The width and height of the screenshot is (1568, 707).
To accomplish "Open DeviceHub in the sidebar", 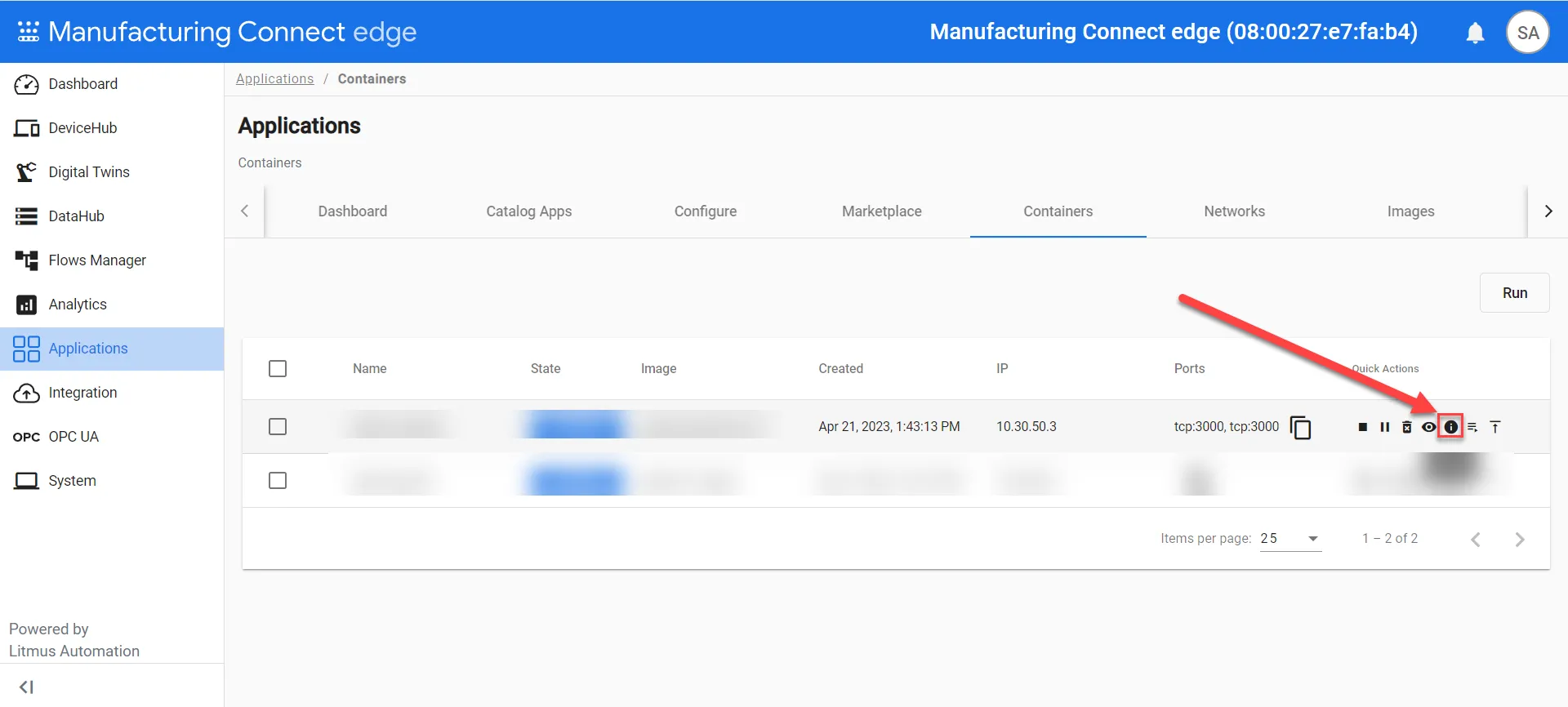I will tap(112, 128).
